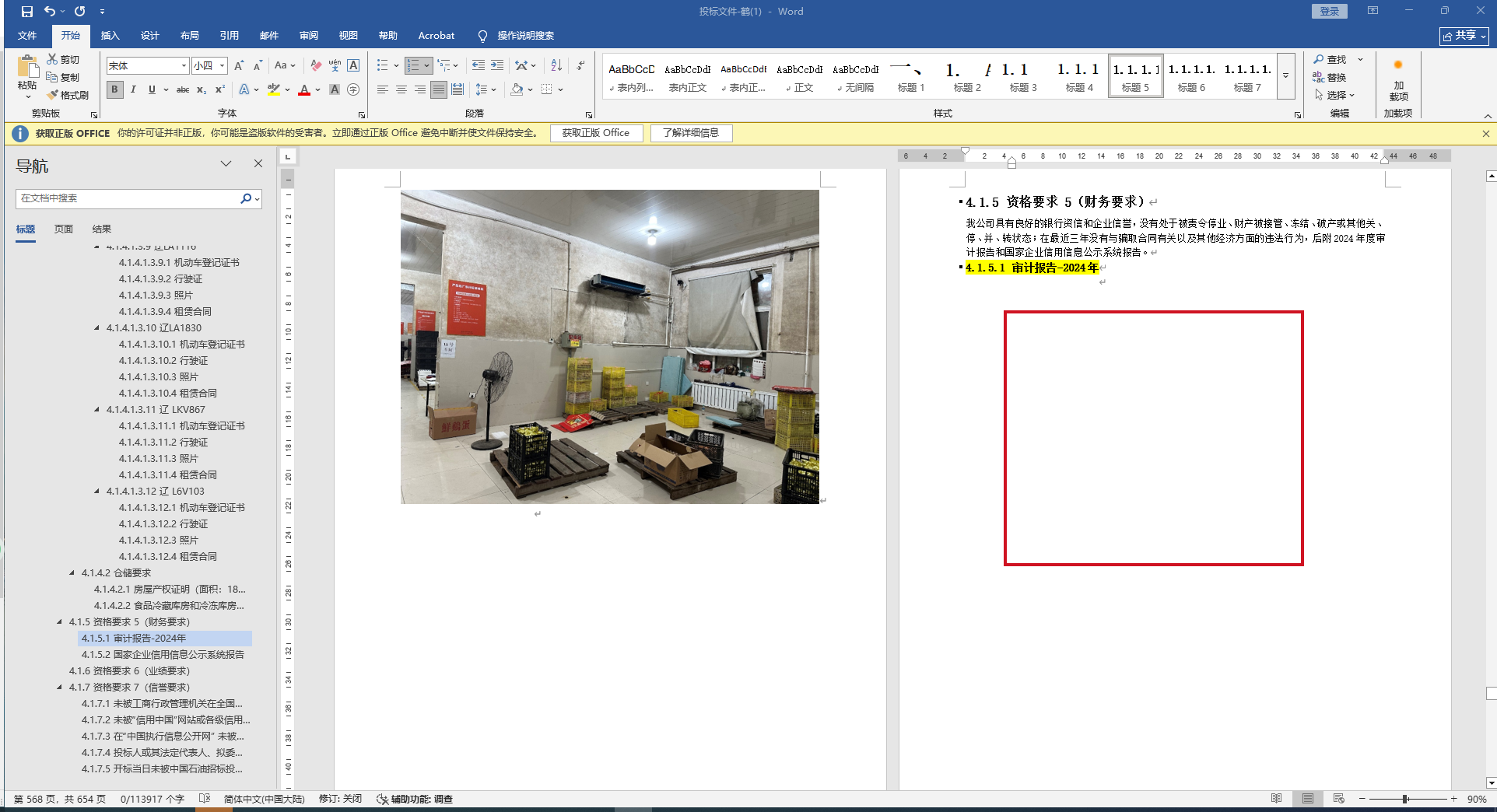The width and height of the screenshot is (1497, 812).
Task: Apply the red font color
Action: click(304, 89)
